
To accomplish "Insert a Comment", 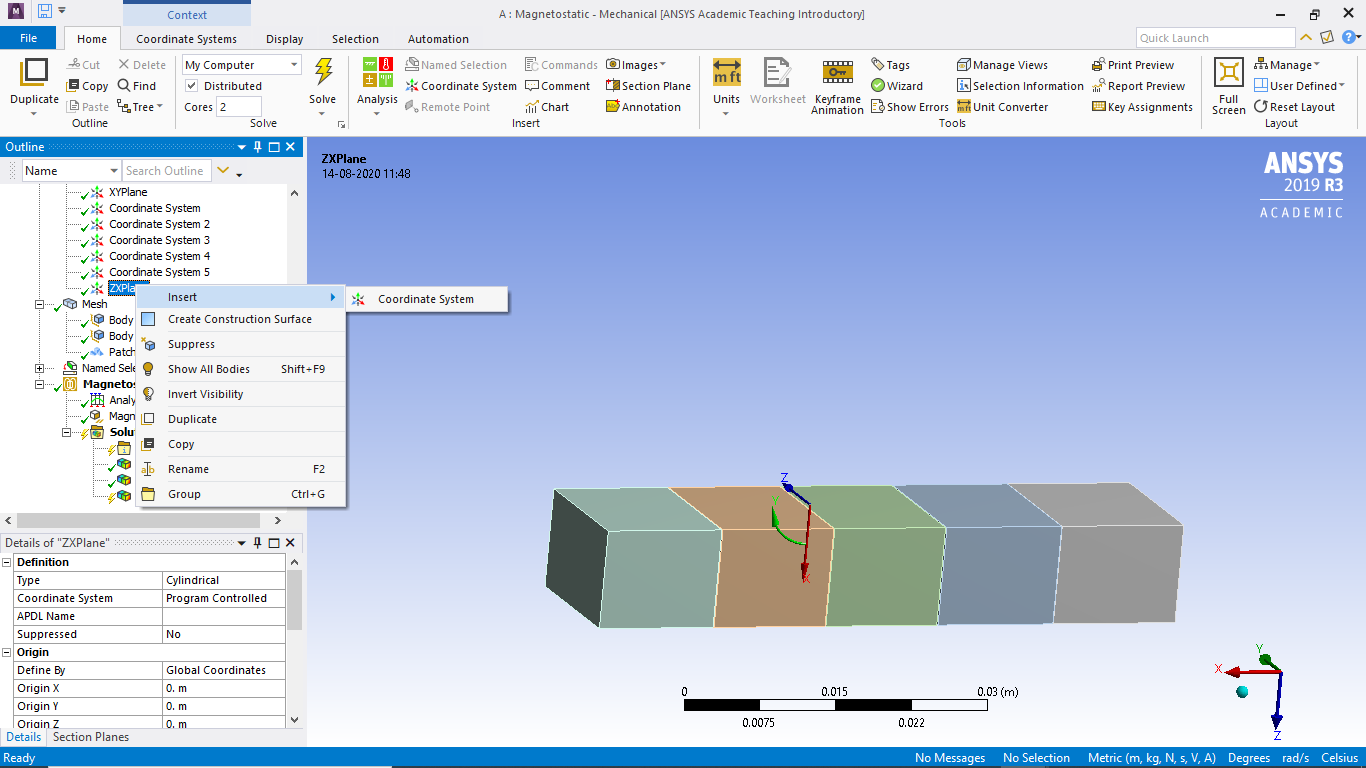I will [x=557, y=86].
